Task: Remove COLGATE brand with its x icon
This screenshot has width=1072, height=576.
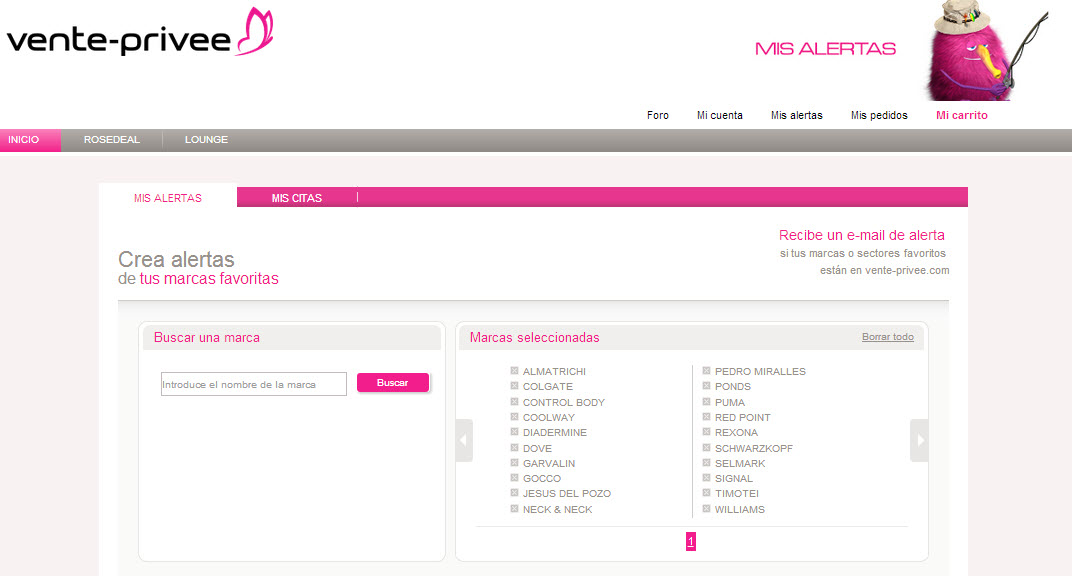Action: 514,386
